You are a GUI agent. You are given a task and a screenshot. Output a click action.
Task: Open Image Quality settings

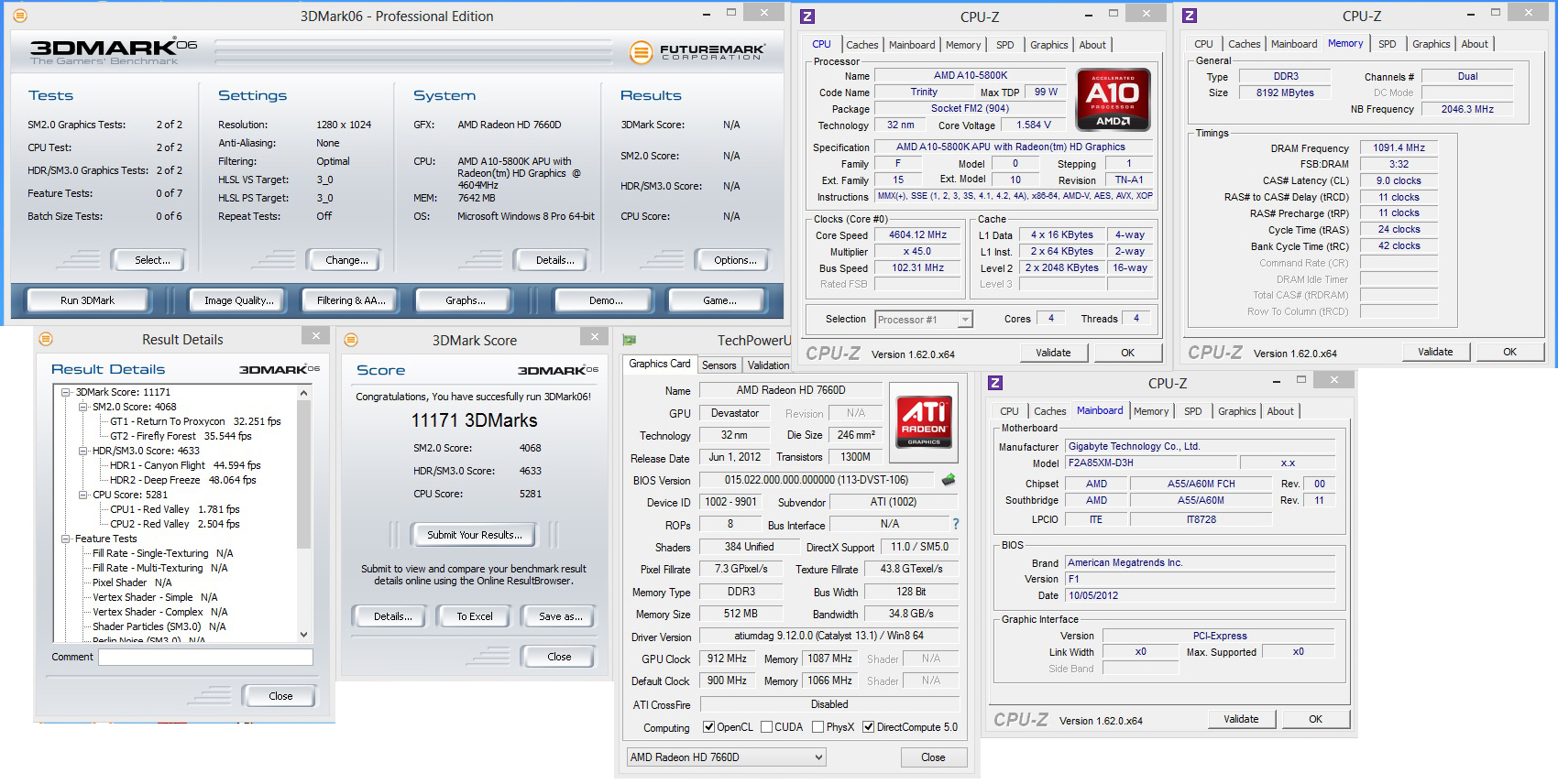[x=238, y=300]
